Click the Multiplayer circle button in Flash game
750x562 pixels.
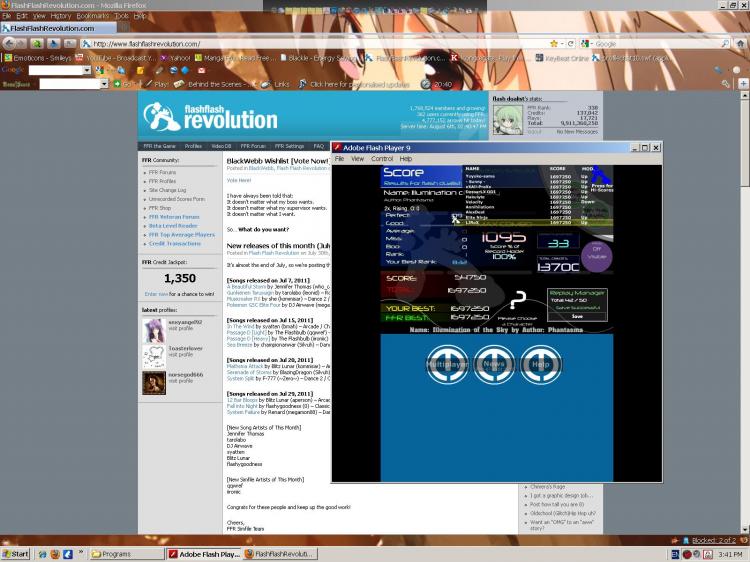(x=447, y=364)
